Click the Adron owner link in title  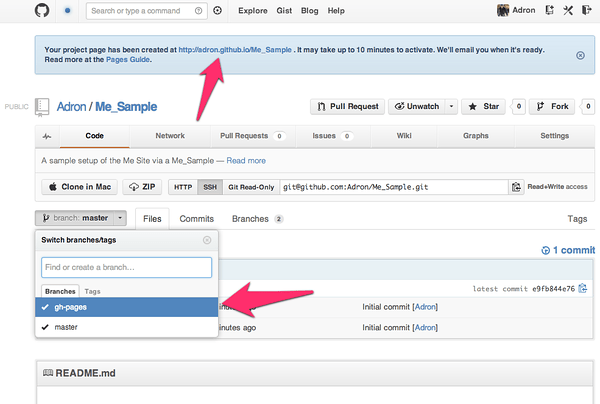72,107
